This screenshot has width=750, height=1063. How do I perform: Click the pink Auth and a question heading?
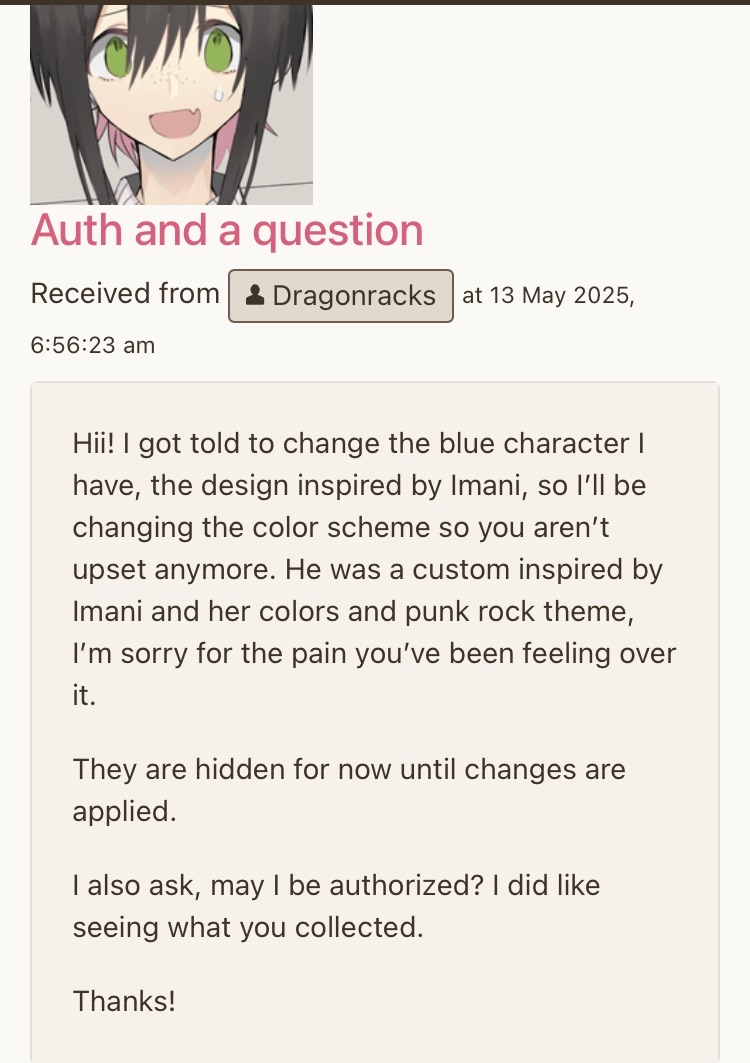(x=227, y=230)
